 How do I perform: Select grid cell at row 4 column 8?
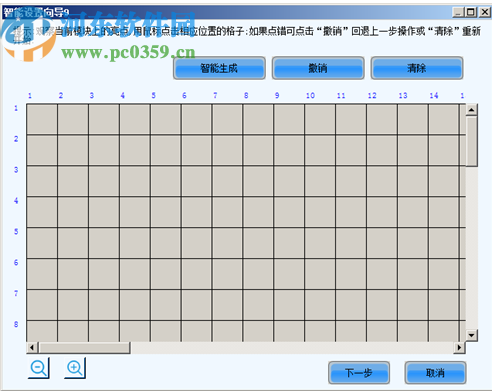point(258,212)
